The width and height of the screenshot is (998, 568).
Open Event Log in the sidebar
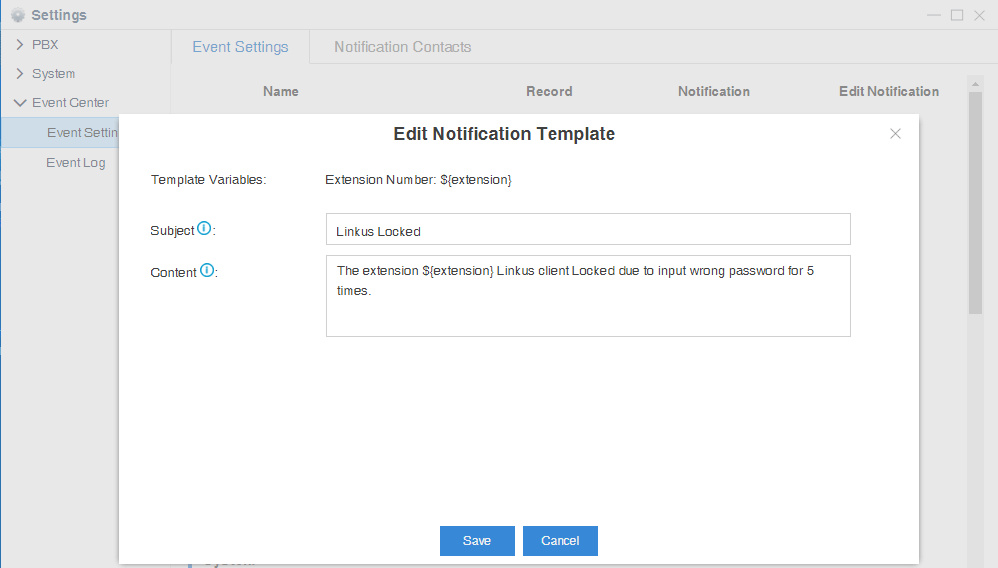click(76, 162)
